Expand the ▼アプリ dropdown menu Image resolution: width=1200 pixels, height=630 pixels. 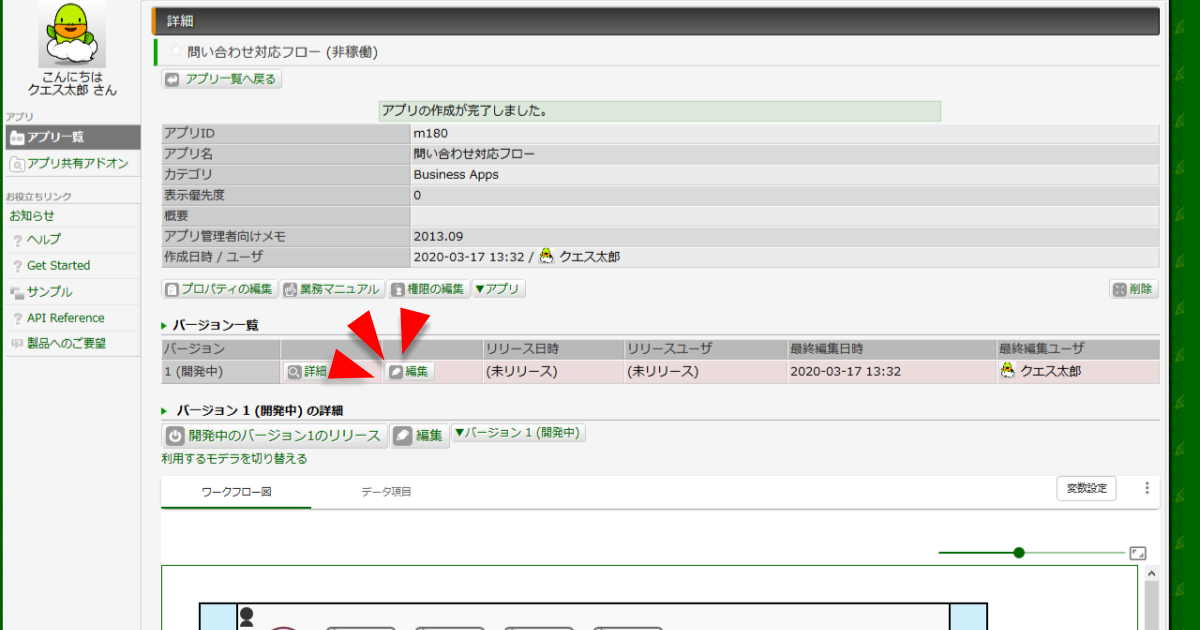(499, 289)
